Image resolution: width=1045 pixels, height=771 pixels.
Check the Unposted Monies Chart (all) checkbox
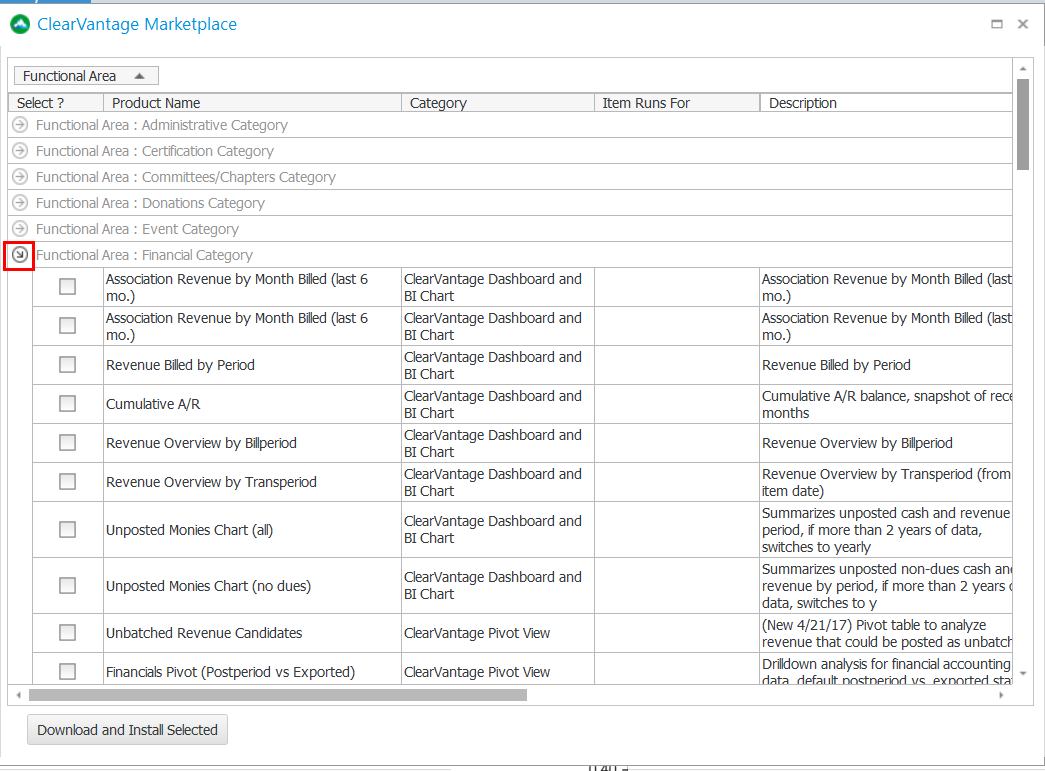(67, 530)
